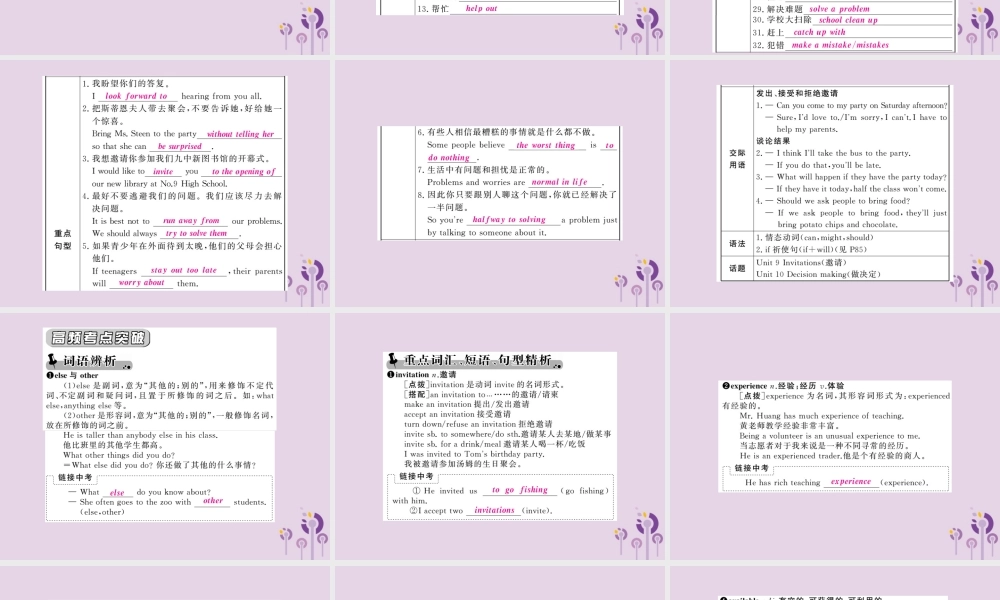Click the answer "worry about"
The width and height of the screenshot is (1000, 600).
click(142, 282)
